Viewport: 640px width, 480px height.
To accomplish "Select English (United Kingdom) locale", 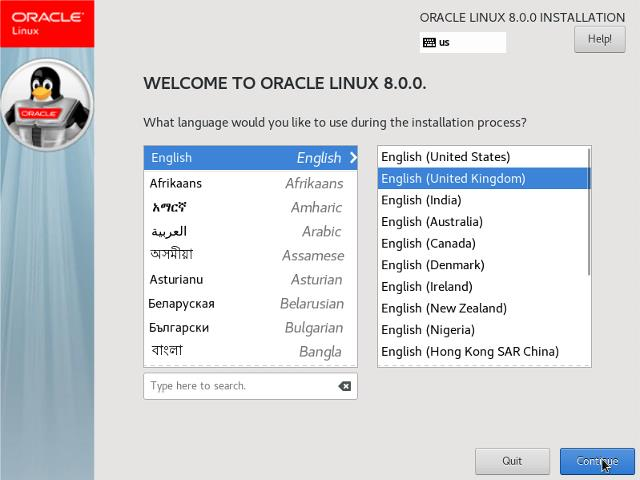I will tap(482, 178).
